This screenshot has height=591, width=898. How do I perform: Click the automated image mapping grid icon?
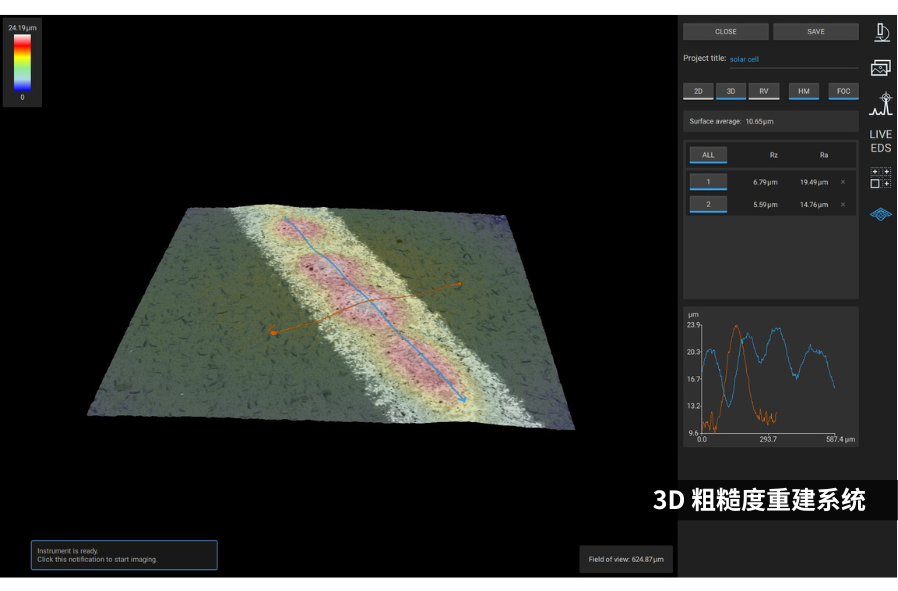tap(881, 177)
